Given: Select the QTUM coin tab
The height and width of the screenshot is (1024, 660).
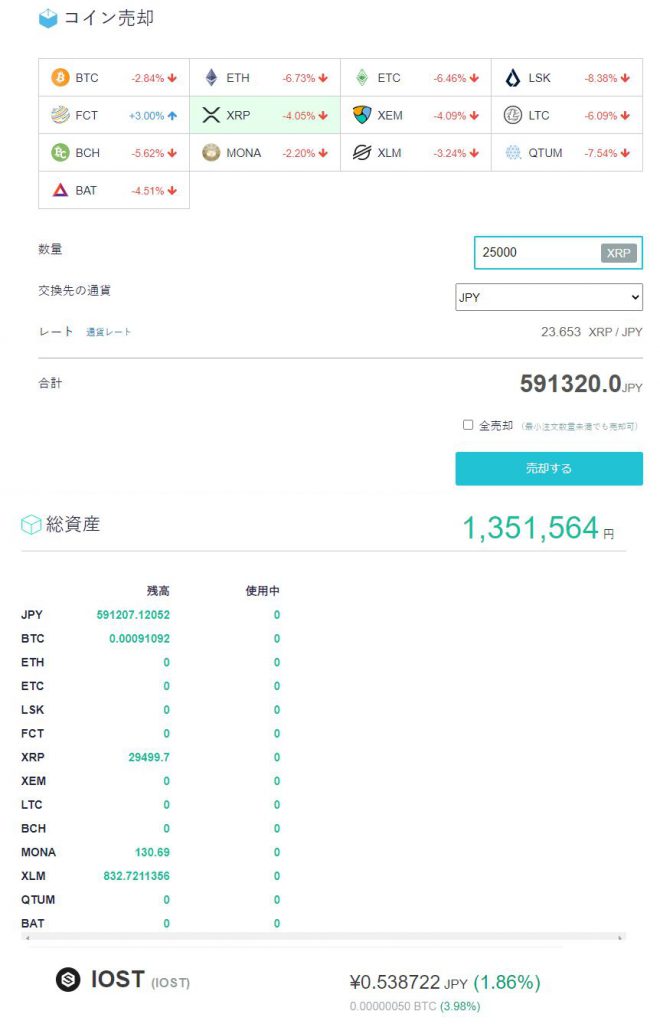Looking at the screenshot, I should tap(566, 153).
